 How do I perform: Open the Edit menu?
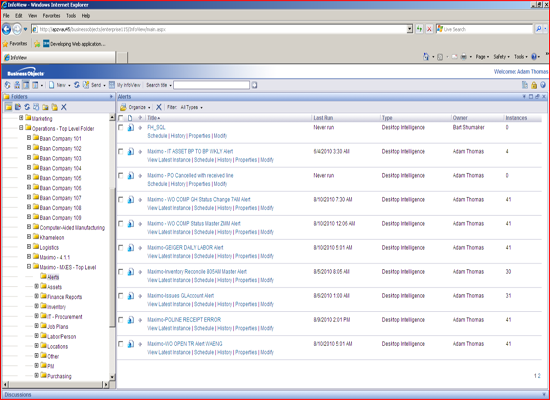point(19,16)
